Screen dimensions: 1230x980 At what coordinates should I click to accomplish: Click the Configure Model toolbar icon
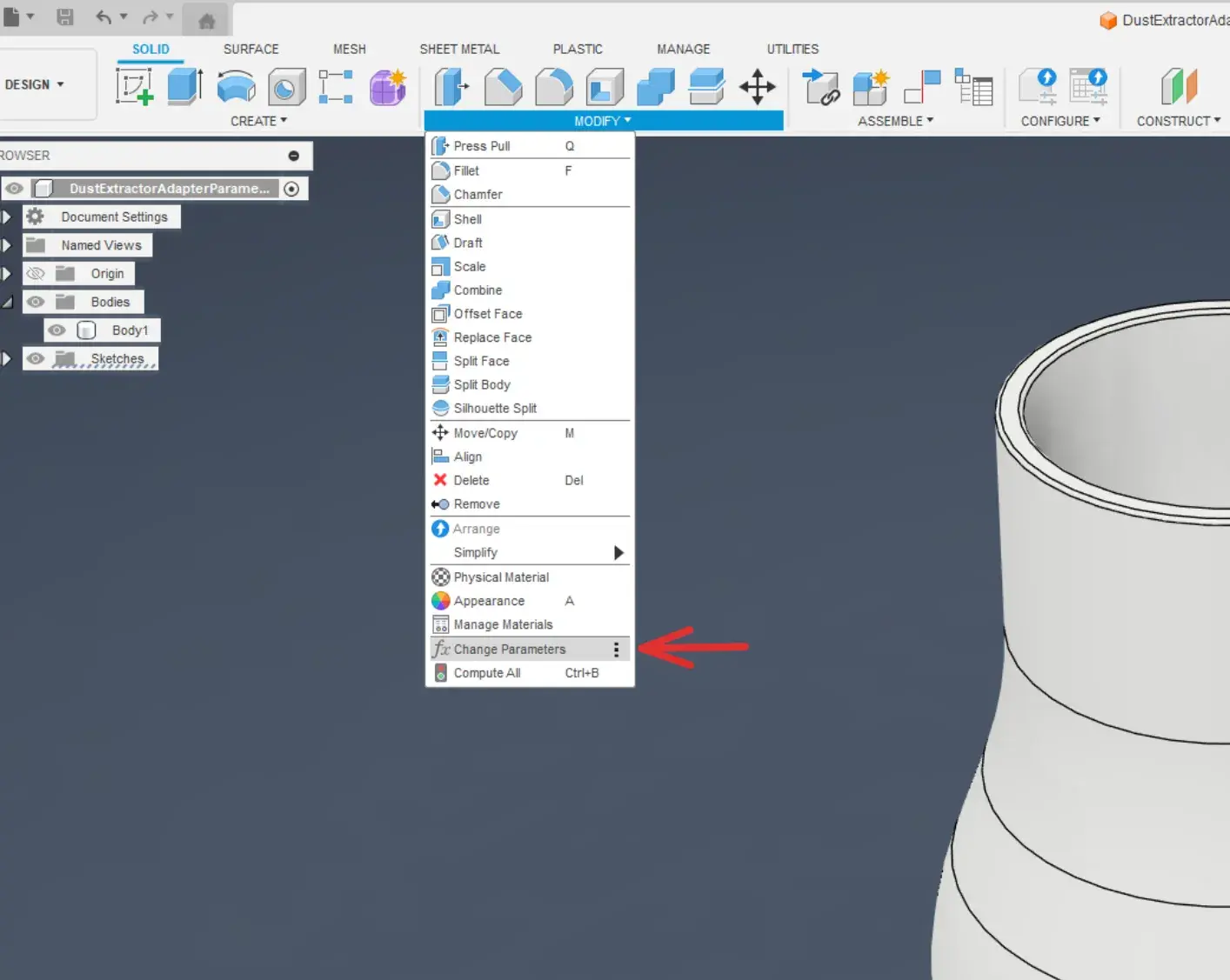pyautogui.click(x=1037, y=87)
